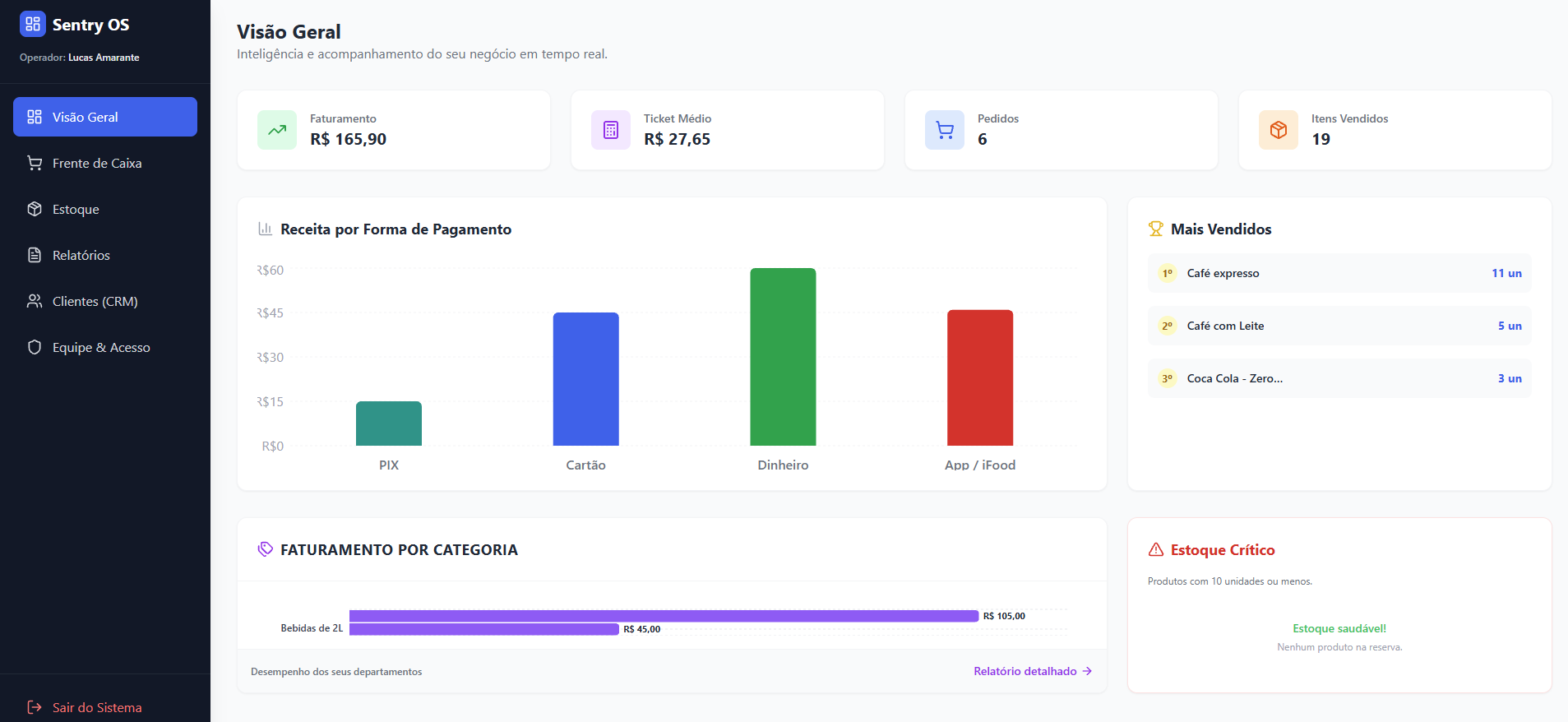This screenshot has width=1568, height=722.
Task: Click the Pedidos shopping cart icon
Action: click(945, 130)
